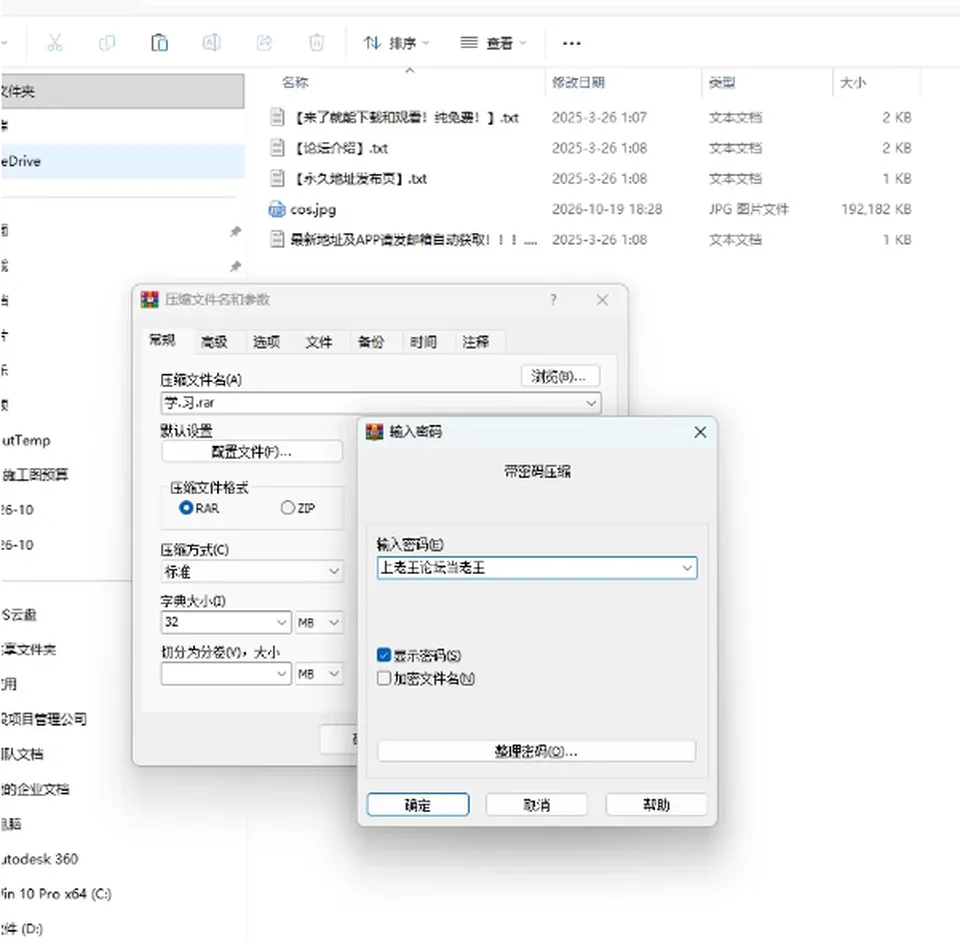Click the Rename icon in Explorer toolbar
960x946 pixels.
(x=211, y=43)
